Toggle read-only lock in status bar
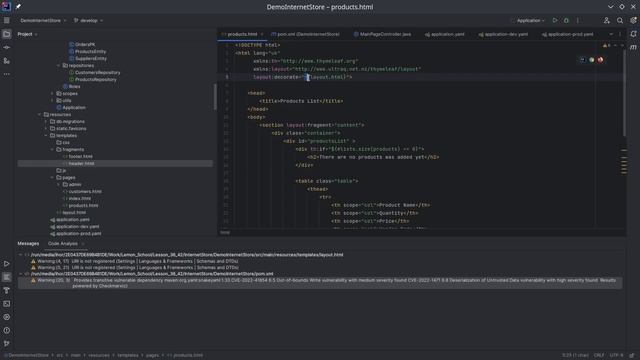Screen dimensions: 640x360 tap(632, 356)
